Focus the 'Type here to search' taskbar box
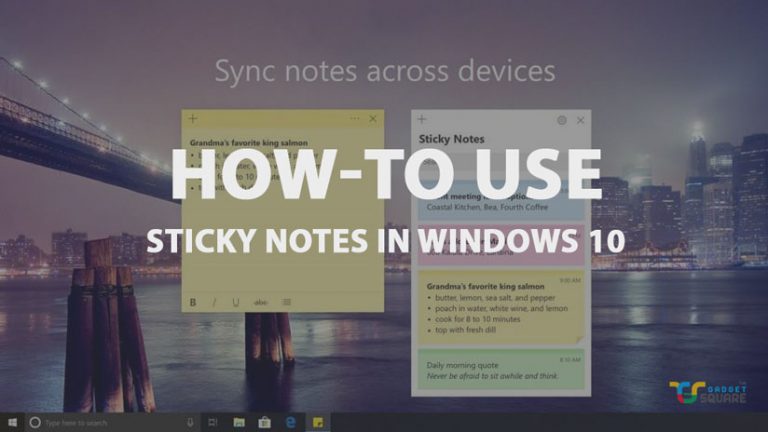This screenshot has height=432, width=768. [x=113, y=422]
